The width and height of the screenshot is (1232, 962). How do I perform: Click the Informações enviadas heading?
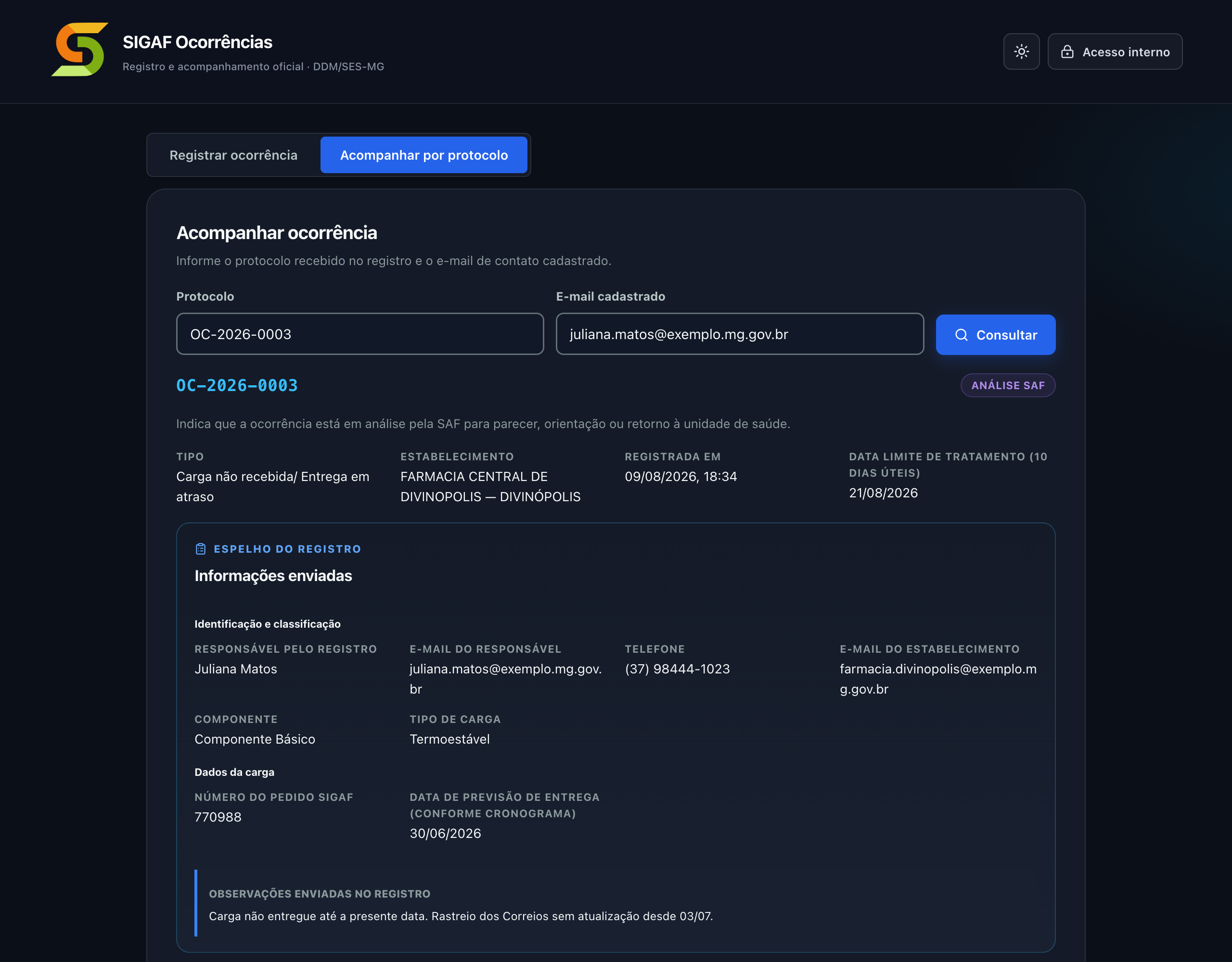click(273, 576)
